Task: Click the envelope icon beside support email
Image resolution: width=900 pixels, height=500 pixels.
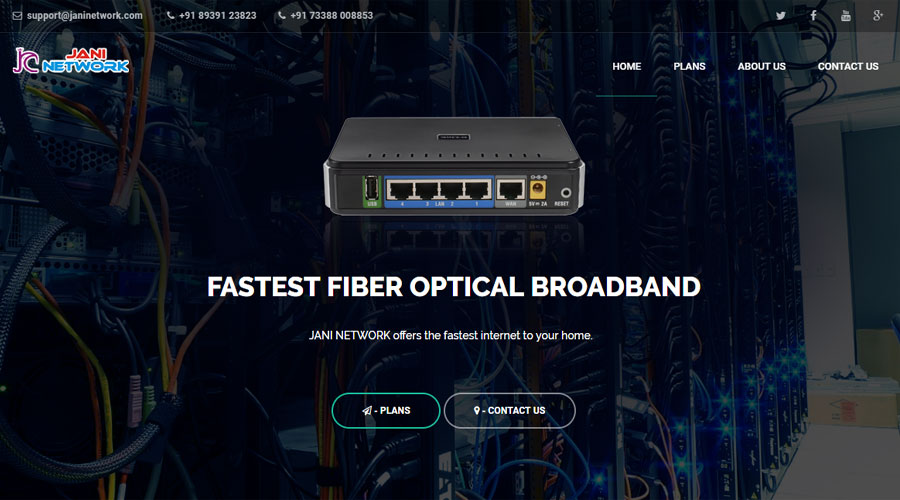Action: [x=17, y=15]
